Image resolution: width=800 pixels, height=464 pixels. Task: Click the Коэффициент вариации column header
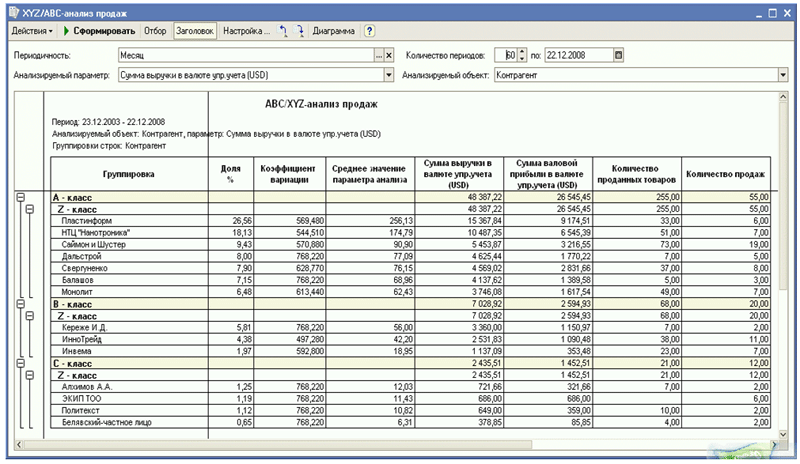tap(289, 174)
